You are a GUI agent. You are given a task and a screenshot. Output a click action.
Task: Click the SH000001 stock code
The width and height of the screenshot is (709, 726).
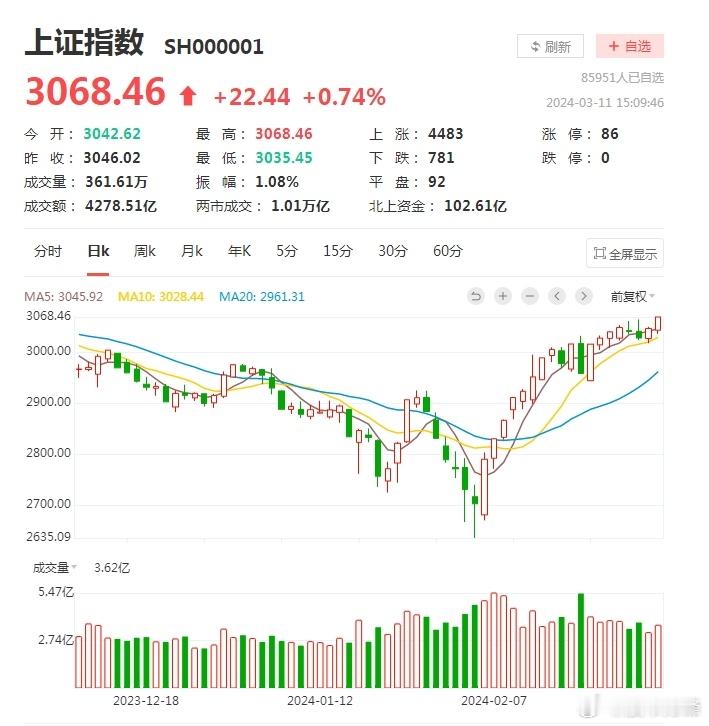[214, 47]
